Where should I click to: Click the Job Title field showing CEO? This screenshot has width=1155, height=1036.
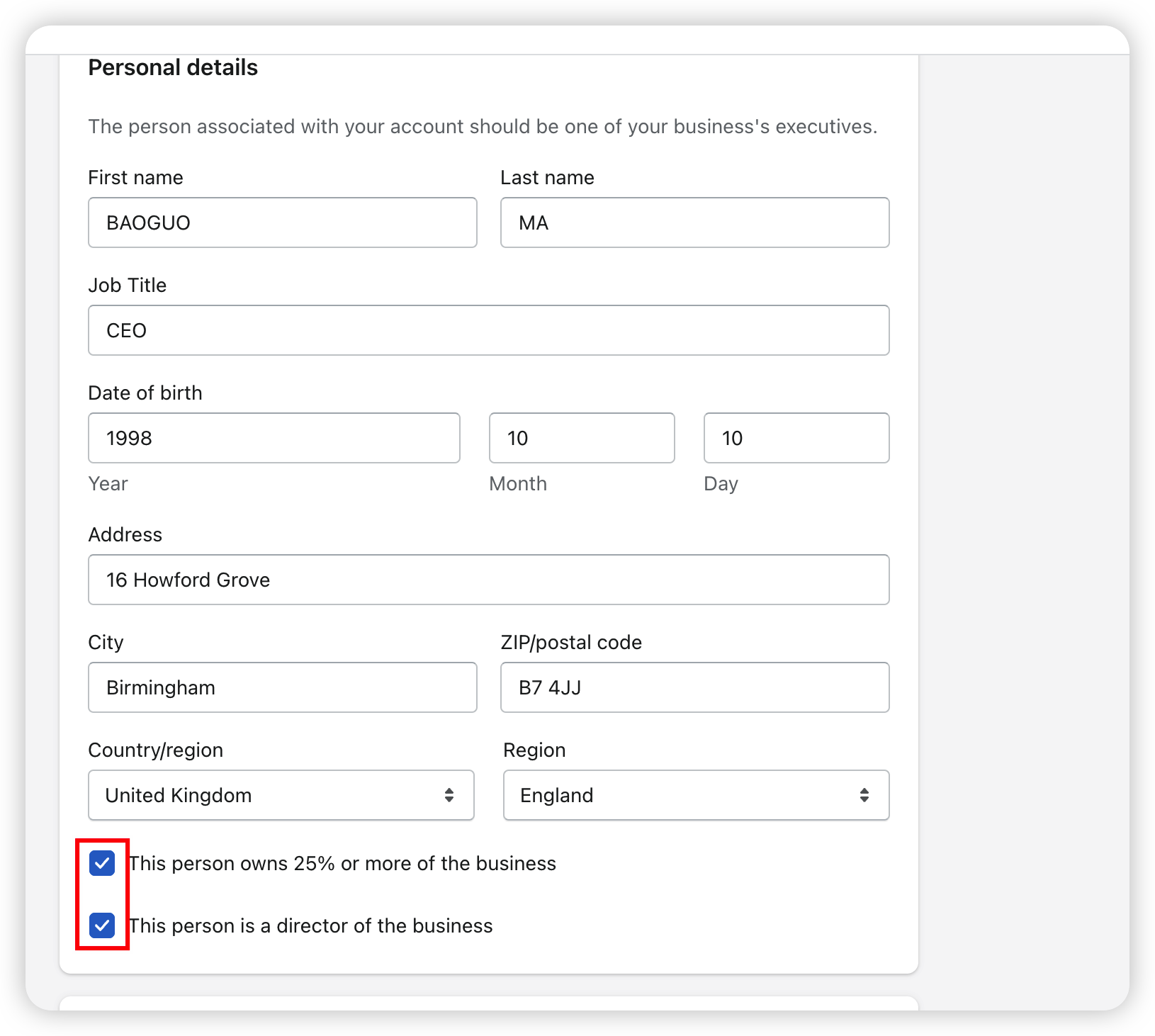pyautogui.click(x=488, y=330)
